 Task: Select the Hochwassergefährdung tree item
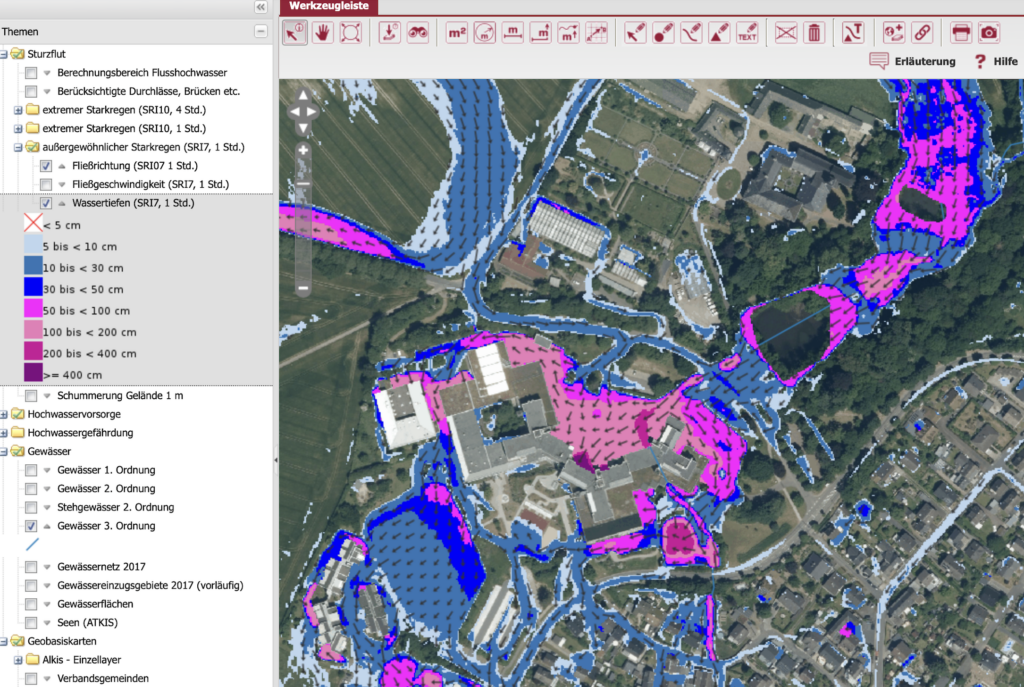[80, 433]
